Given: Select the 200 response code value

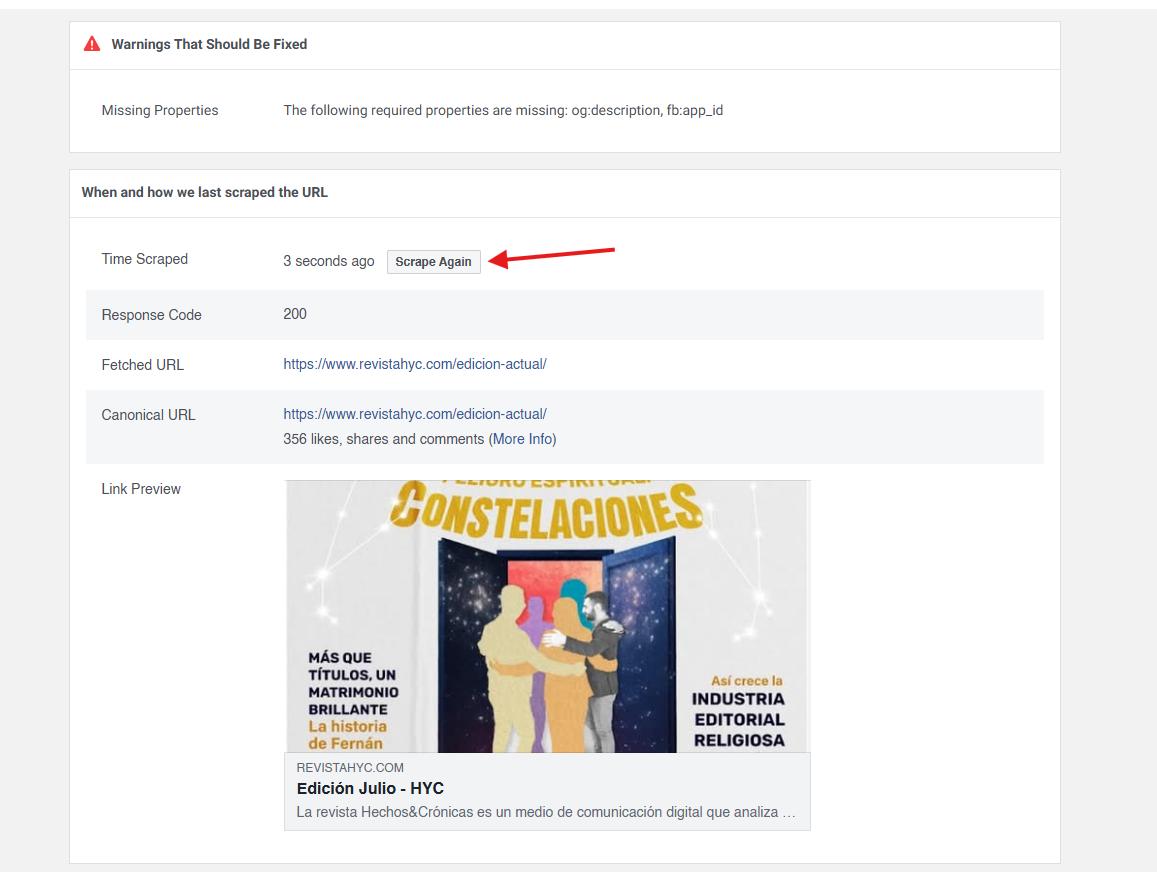Looking at the screenshot, I should click(294, 314).
